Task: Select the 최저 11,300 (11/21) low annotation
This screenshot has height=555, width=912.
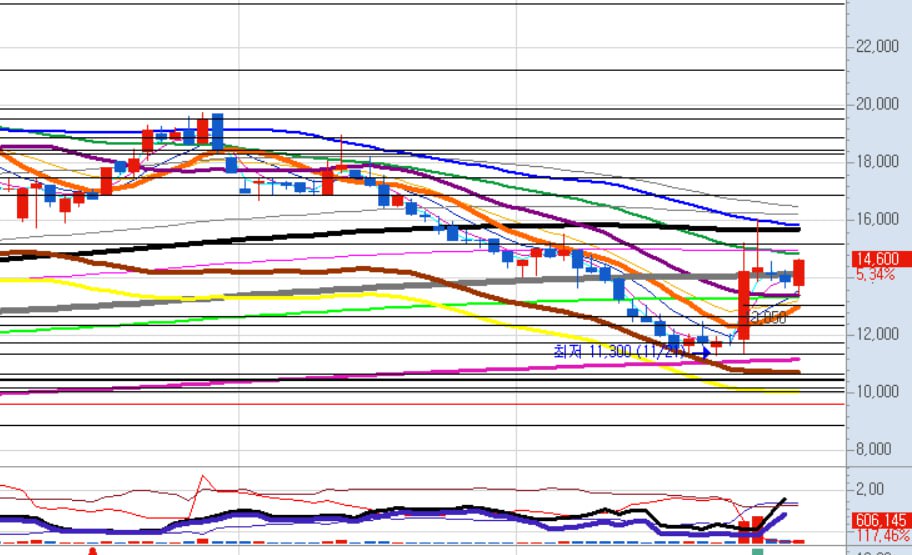Action: (620, 351)
